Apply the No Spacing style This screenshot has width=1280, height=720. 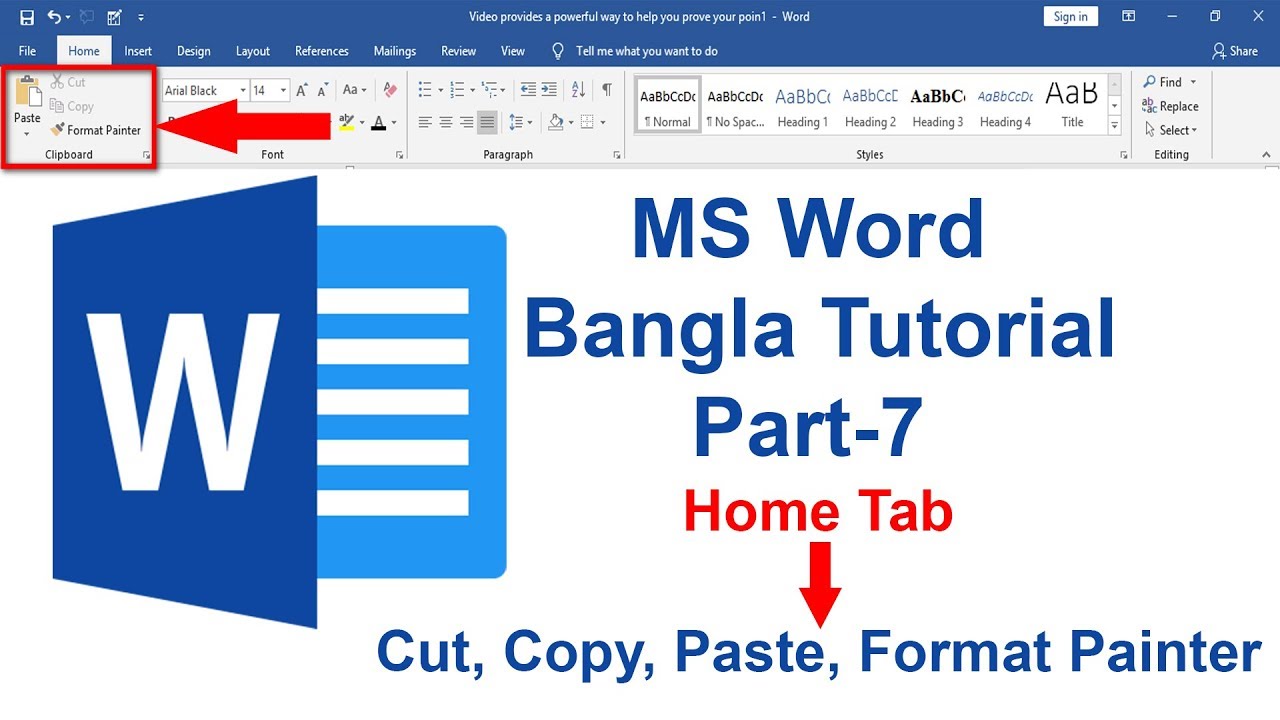[x=735, y=105]
